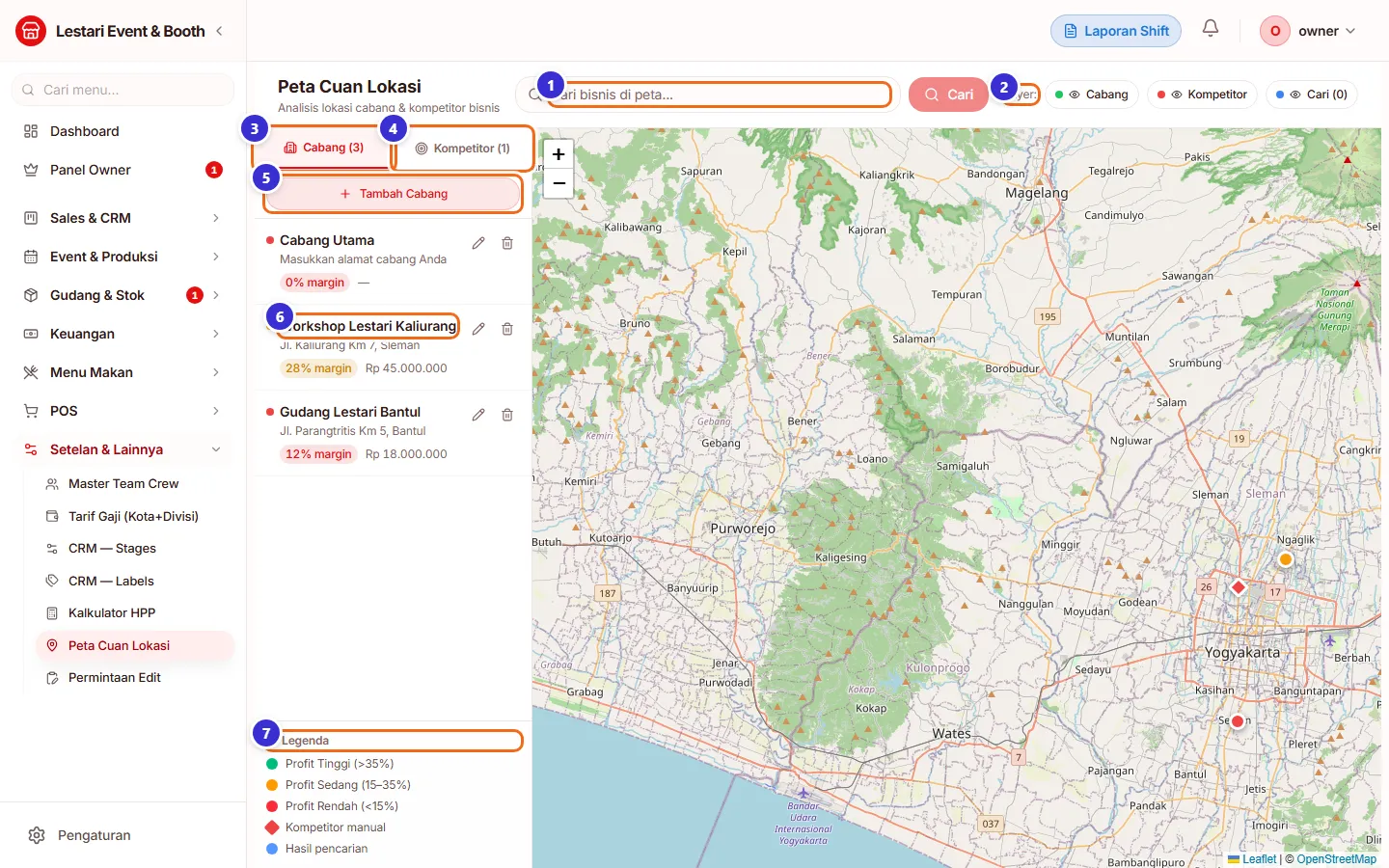The width and height of the screenshot is (1389, 868).
Task: Click Profit Tinggi green legend dot
Action: (272, 764)
